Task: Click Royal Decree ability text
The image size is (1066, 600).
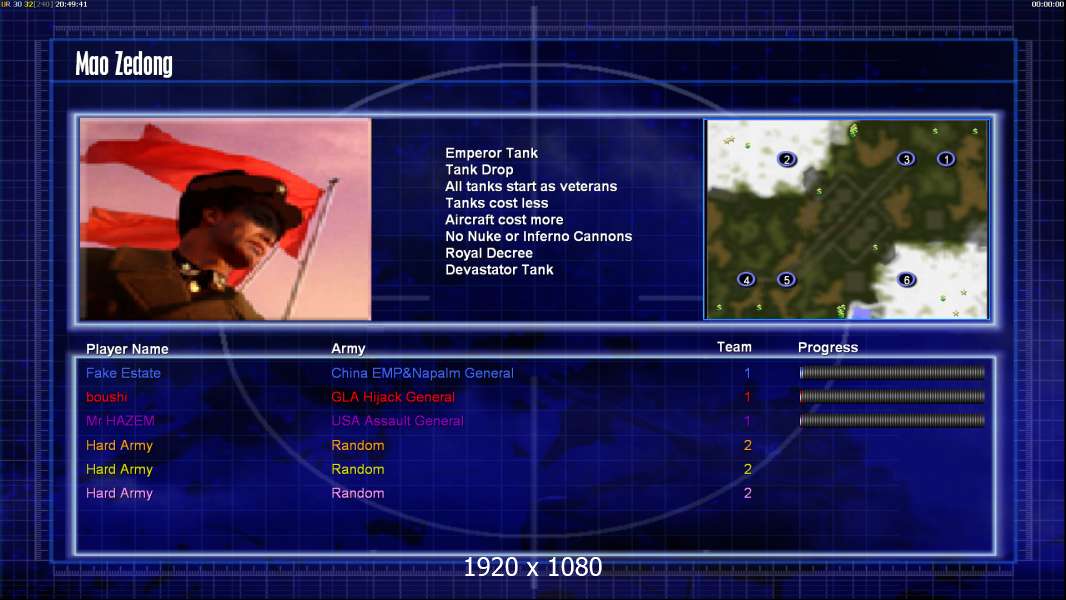Action: tap(489, 253)
